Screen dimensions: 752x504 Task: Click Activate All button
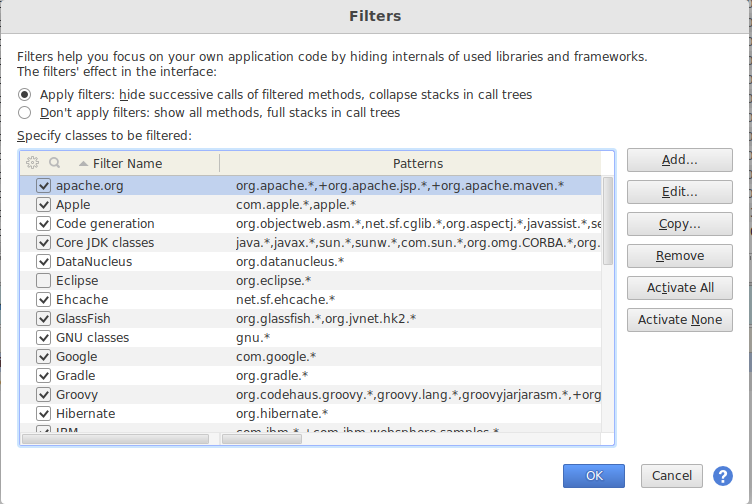pos(680,288)
